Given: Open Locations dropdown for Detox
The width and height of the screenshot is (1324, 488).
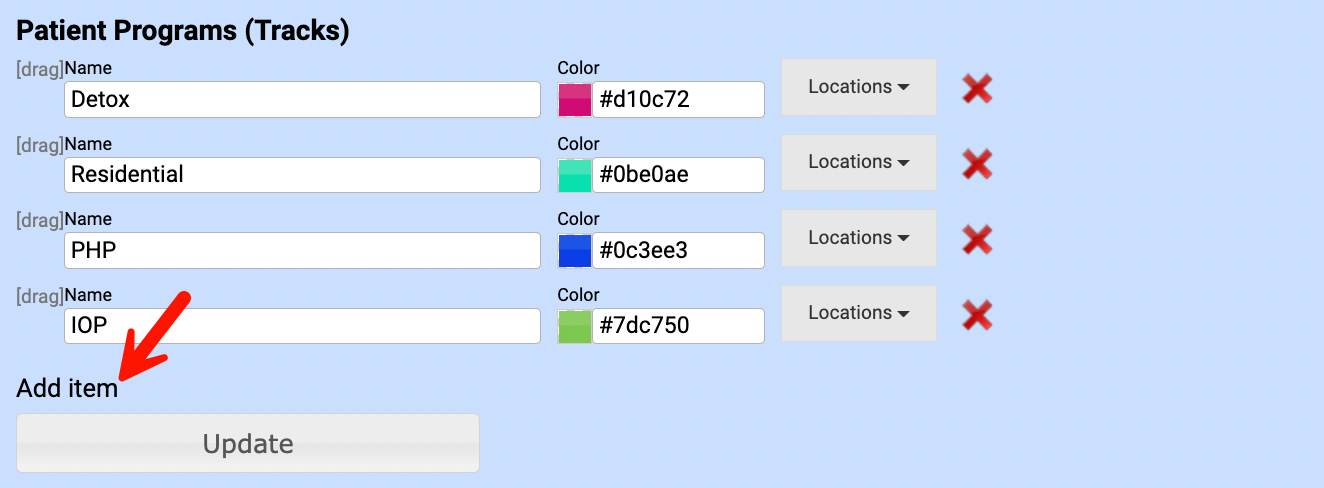Looking at the screenshot, I should (858, 87).
